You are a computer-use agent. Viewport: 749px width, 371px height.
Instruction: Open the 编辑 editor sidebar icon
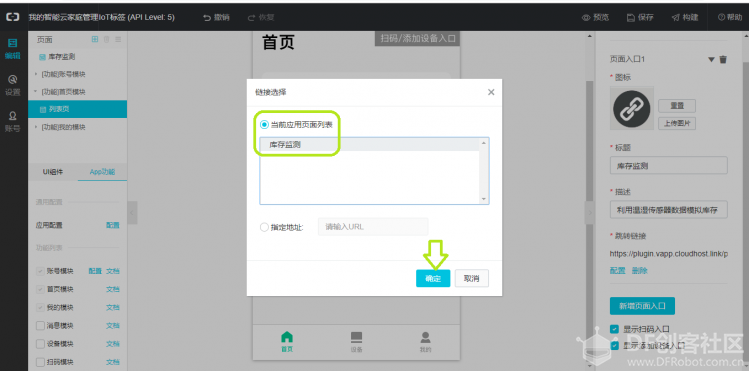(12, 49)
